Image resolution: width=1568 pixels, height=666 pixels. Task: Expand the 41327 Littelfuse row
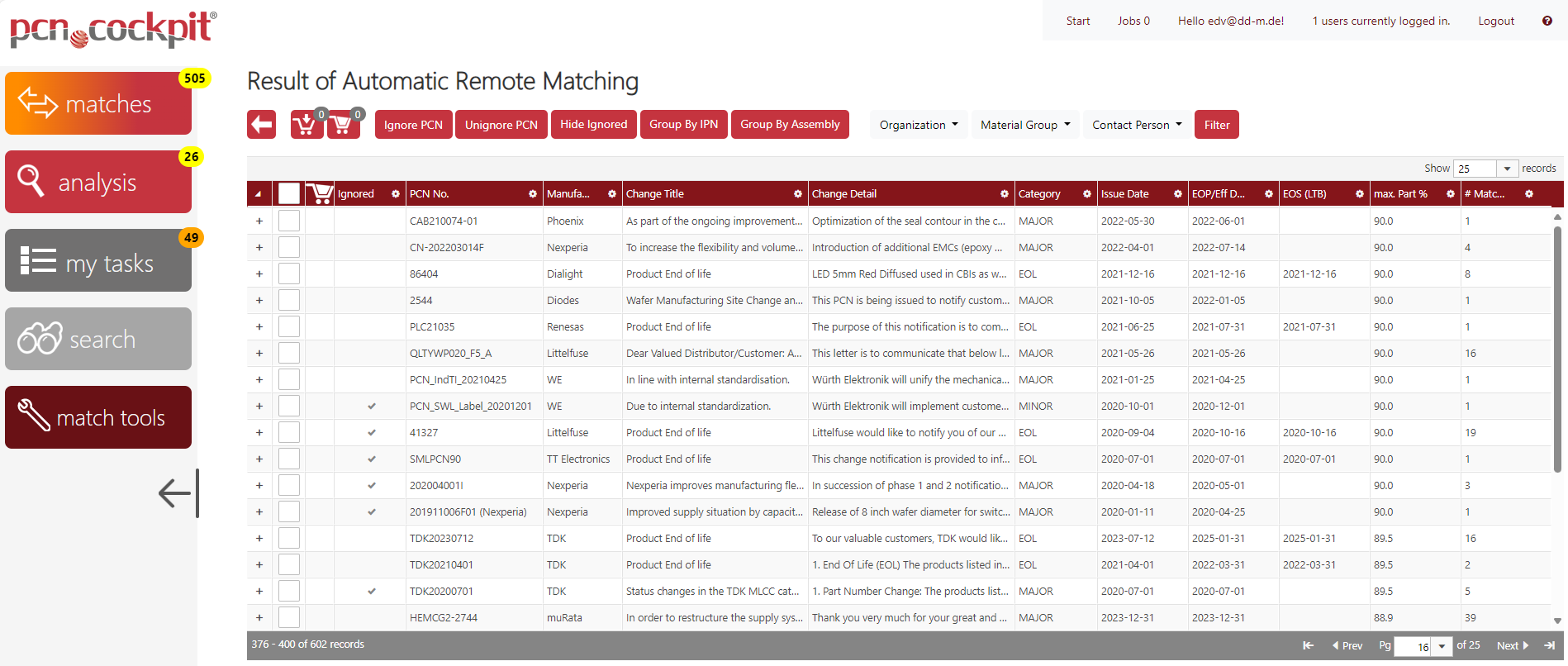(259, 432)
